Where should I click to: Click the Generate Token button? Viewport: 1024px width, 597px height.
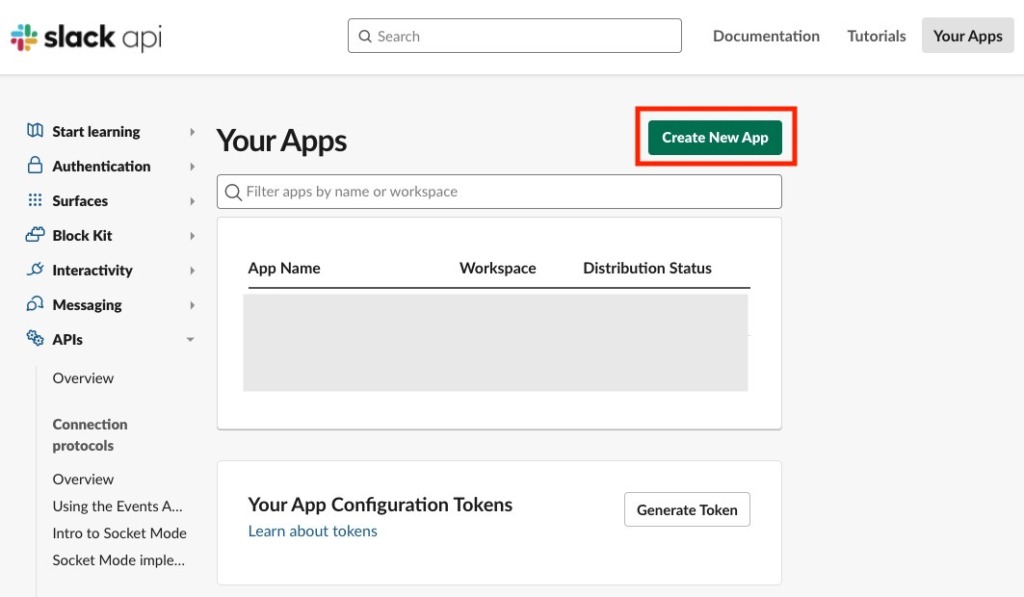[687, 509]
